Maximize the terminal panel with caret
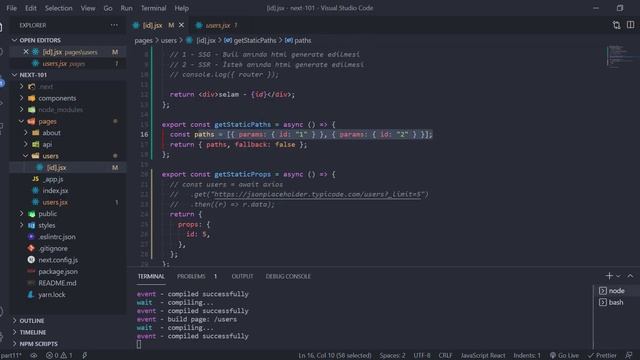This screenshot has width=640, height=360. tap(630, 276)
